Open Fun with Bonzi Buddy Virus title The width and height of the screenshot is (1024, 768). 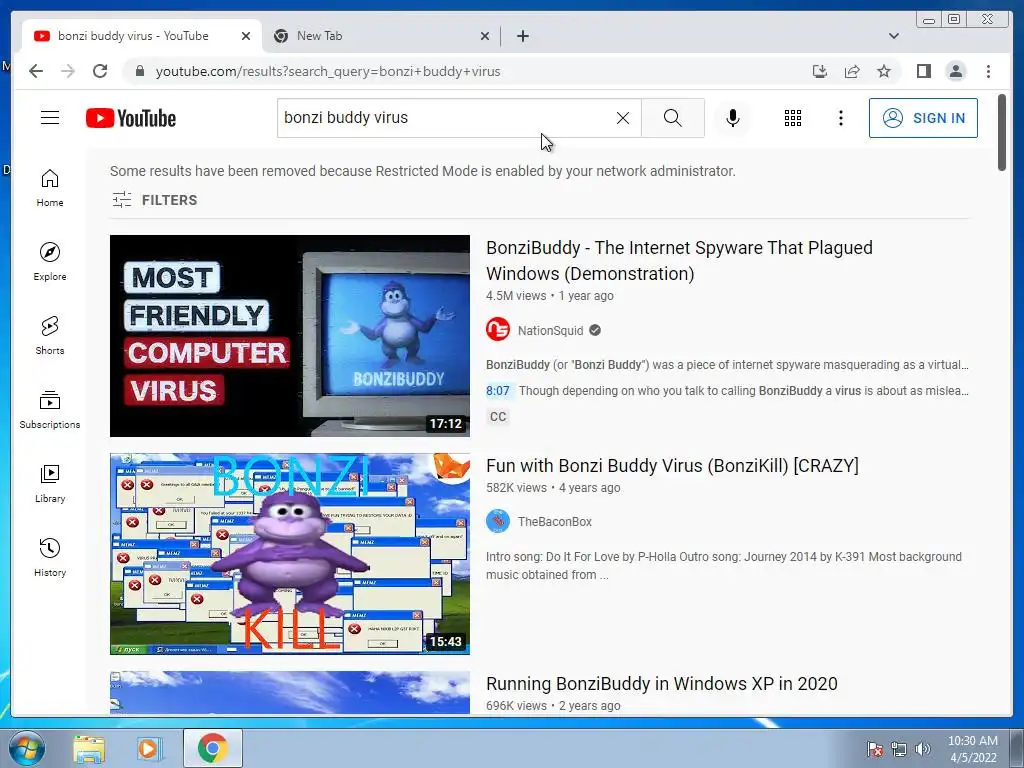click(672, 466)
